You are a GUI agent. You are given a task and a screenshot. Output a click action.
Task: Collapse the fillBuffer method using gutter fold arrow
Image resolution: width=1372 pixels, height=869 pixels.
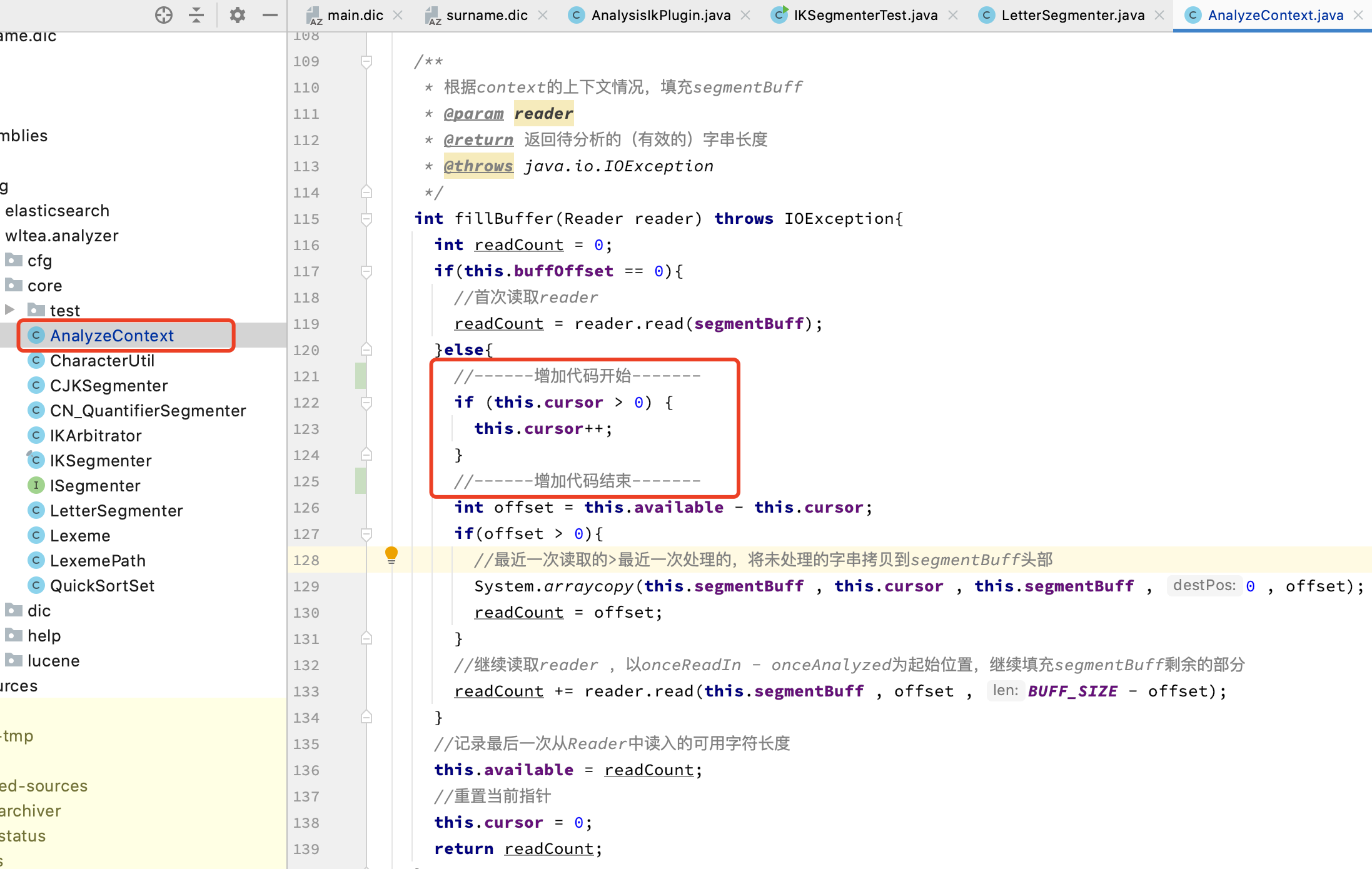(x=366, y=219)
